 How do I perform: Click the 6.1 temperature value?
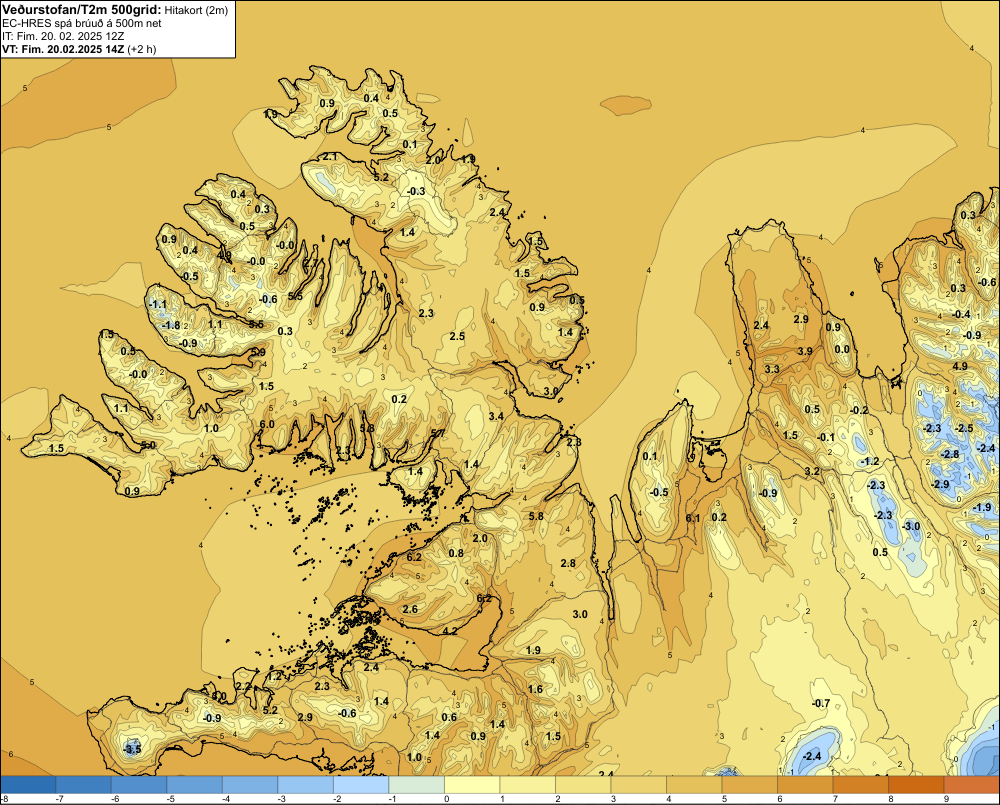693,518
